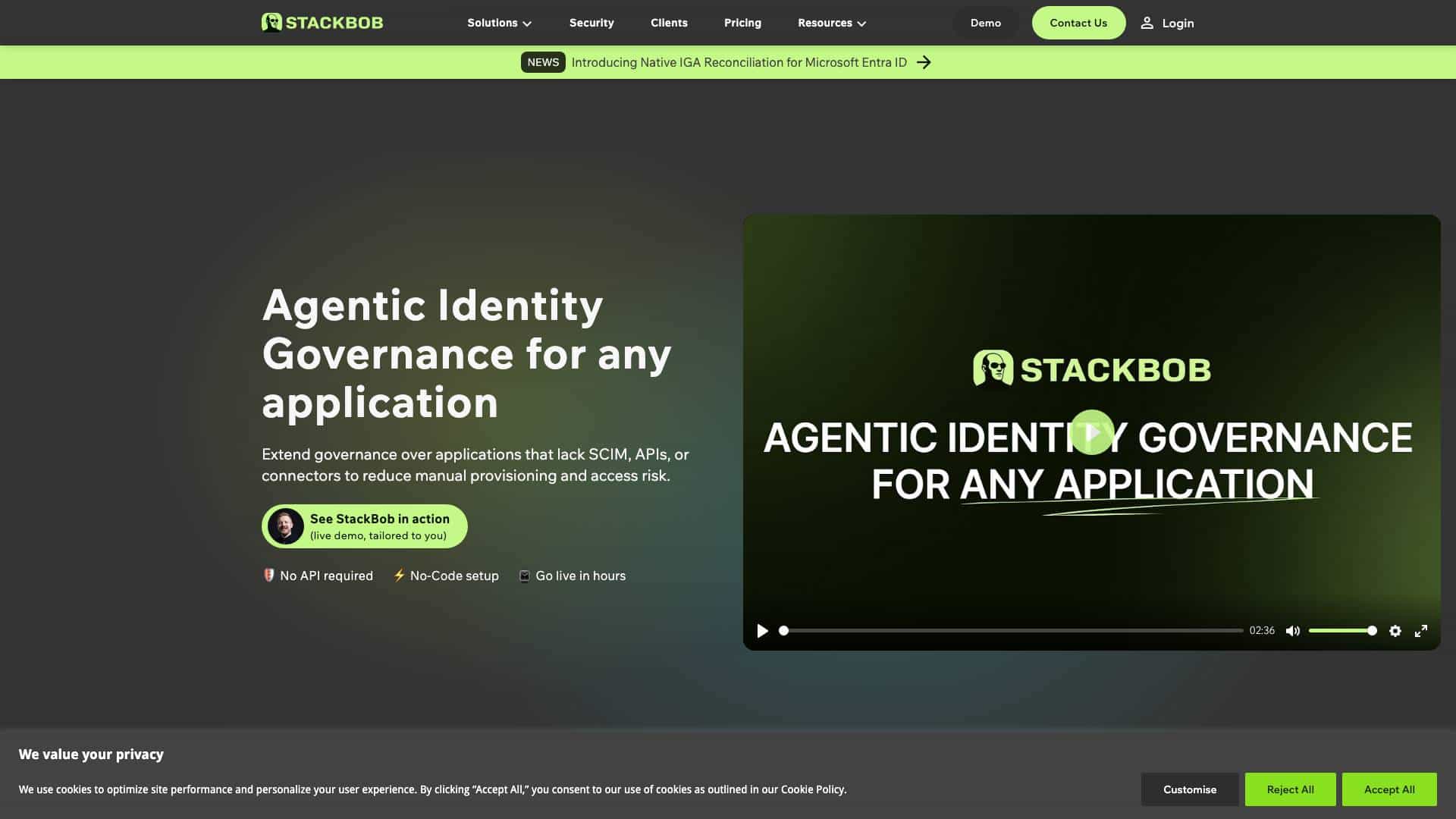Play video using bottom control bar play icon
This screenshot has width=1456, height=819.
(x=763, y=631)
